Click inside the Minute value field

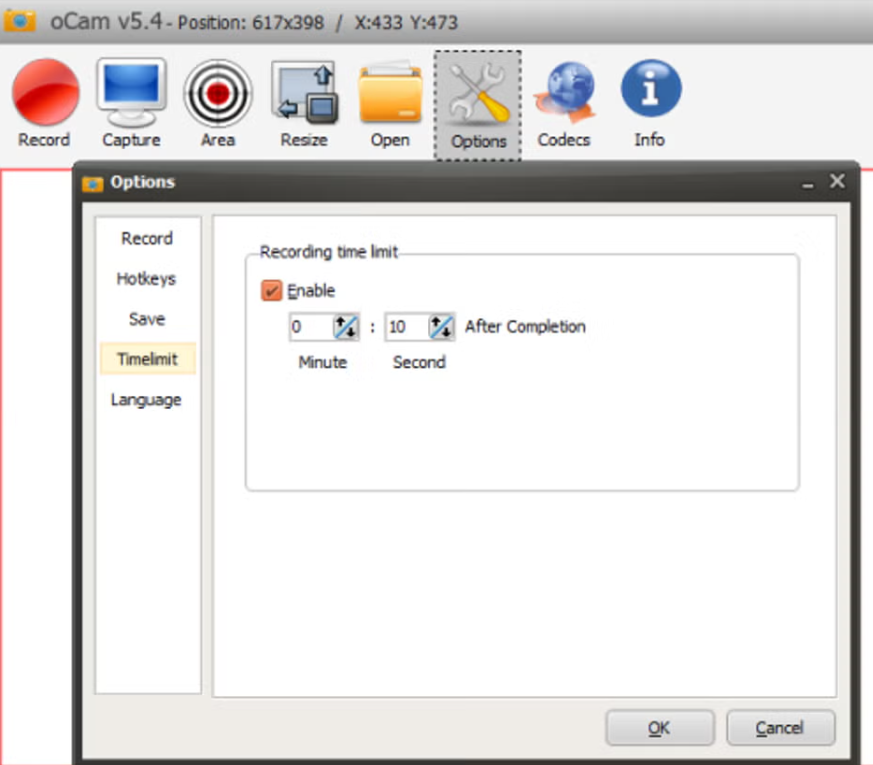[311, 327]
